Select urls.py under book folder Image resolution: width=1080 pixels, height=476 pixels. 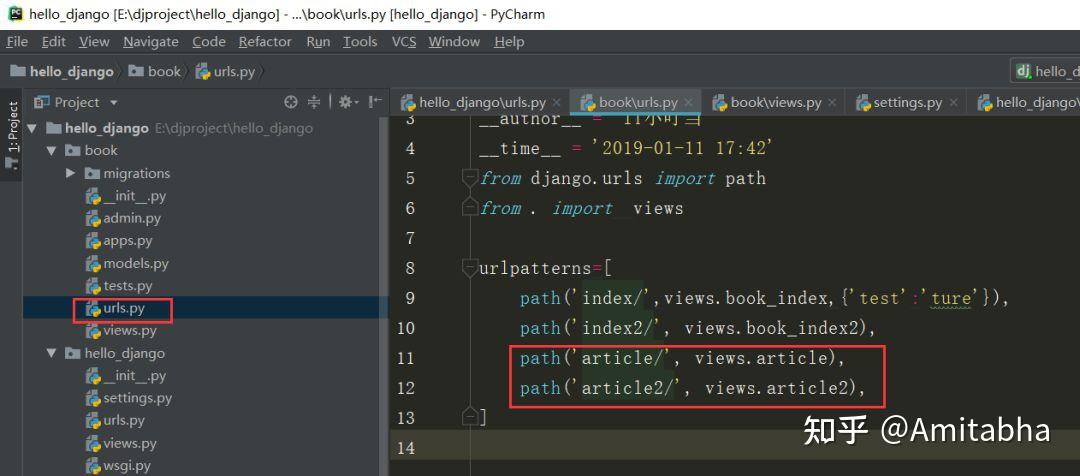tap(124, 309)
